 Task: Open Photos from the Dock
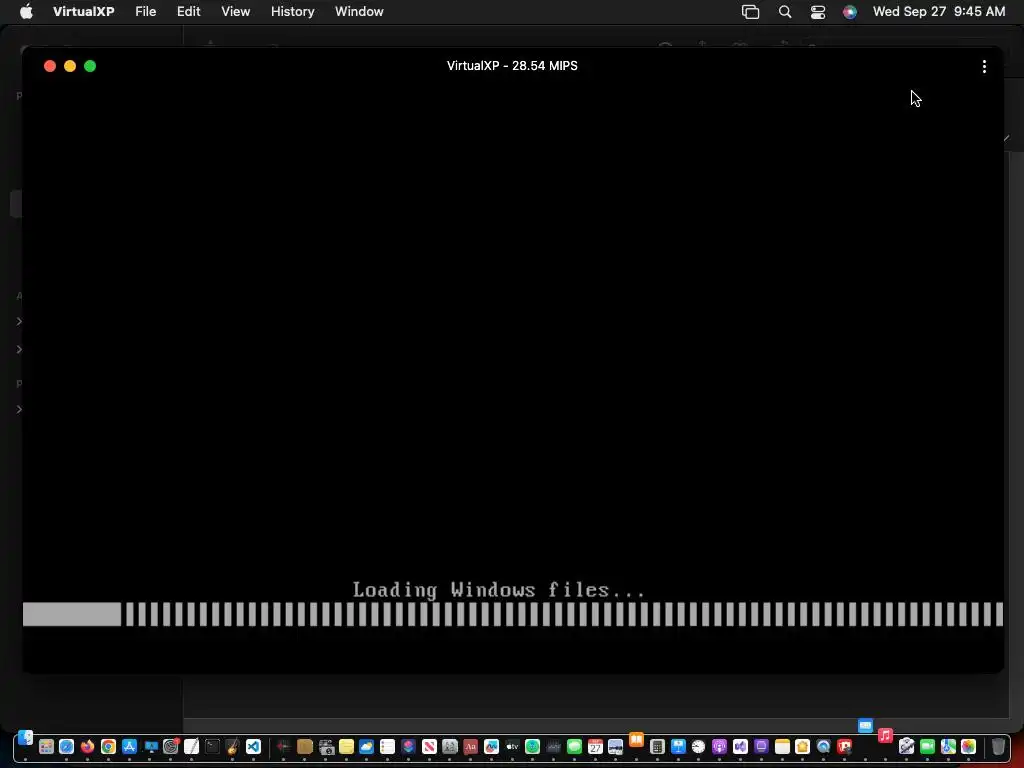coord(968,746)
